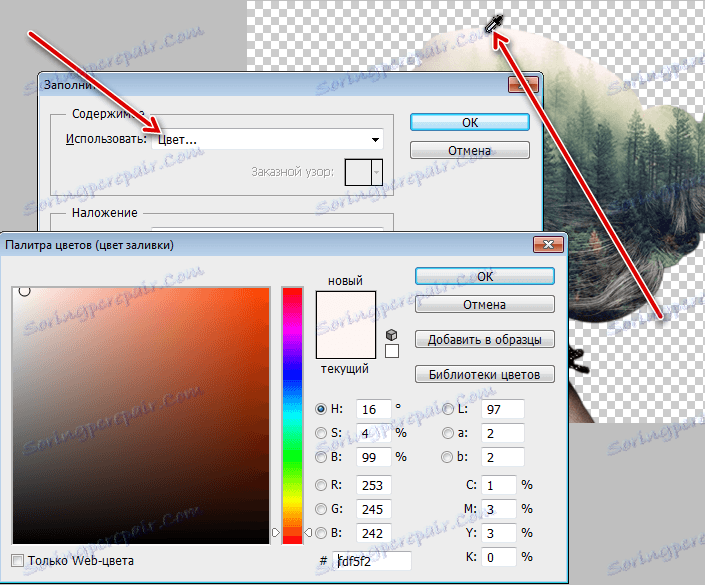Click the hue slider left triangle handle
The height and width of the screenshot is (585, 705).
(276, 532)
